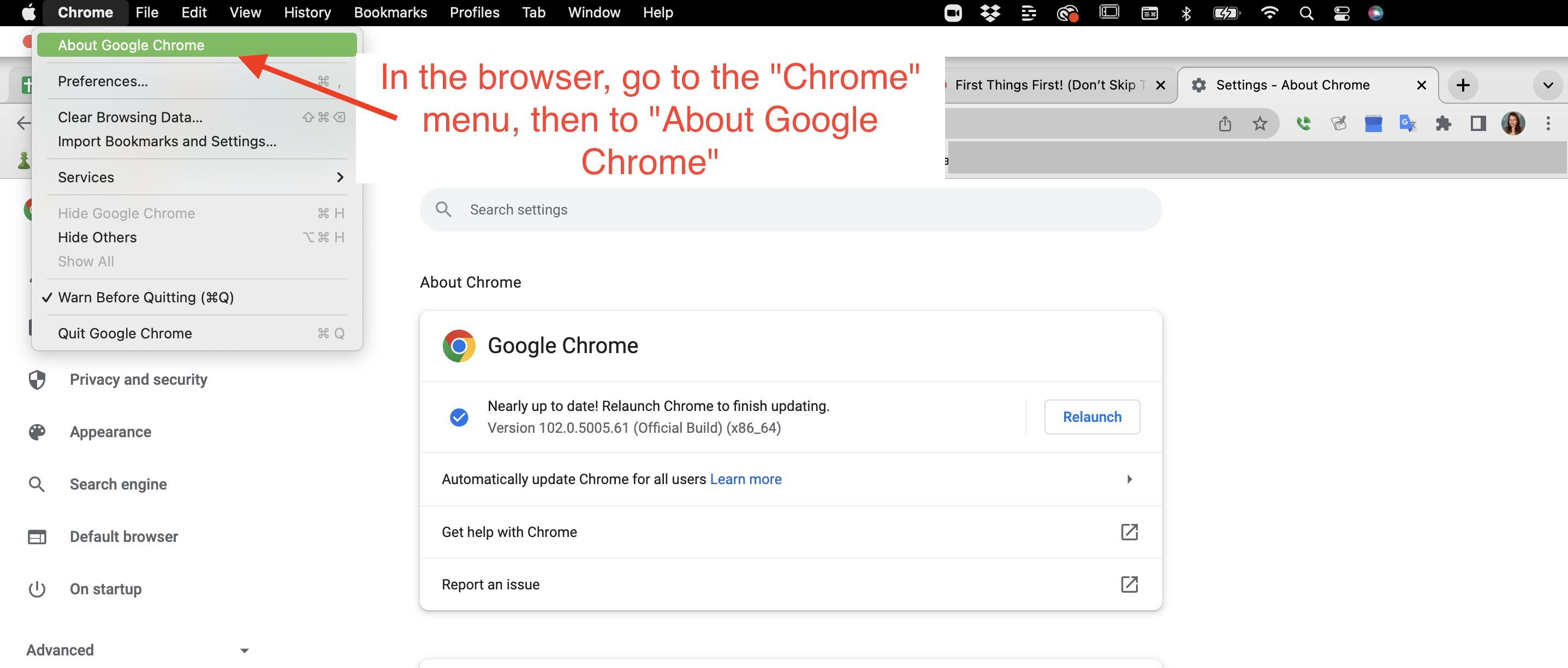Toggle the side panel icon
The width and height of the screenshot is (1568, 668).
pyautogui.click(x=1478, y=123)
